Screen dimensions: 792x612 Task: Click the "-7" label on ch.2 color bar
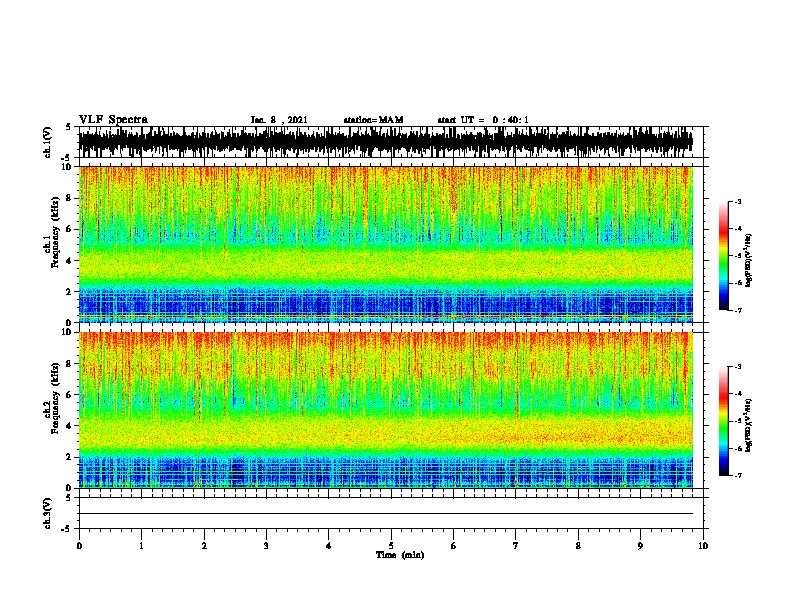coord(738,476)
